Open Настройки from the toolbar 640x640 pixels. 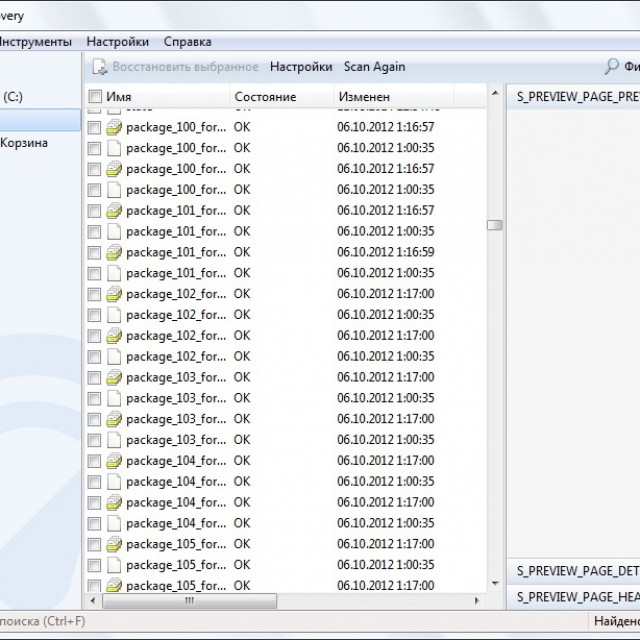[300, 67]
